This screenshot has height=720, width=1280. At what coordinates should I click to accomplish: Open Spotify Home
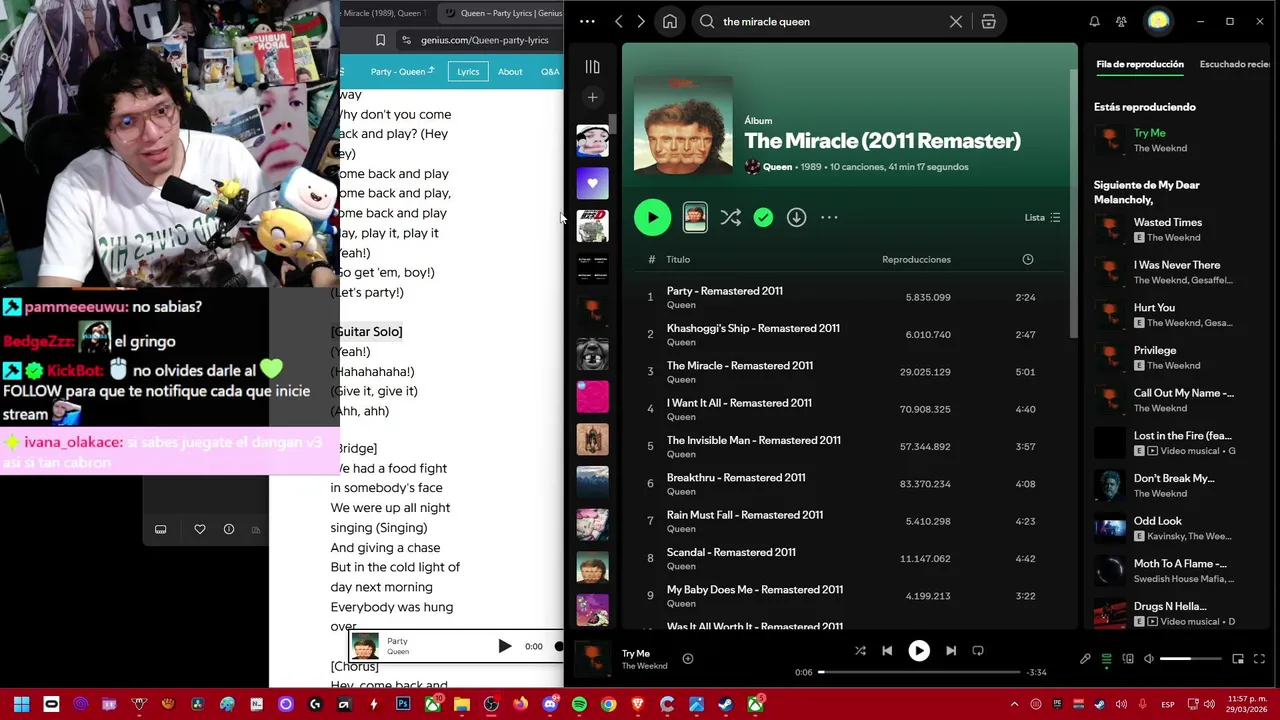(670, 21)
